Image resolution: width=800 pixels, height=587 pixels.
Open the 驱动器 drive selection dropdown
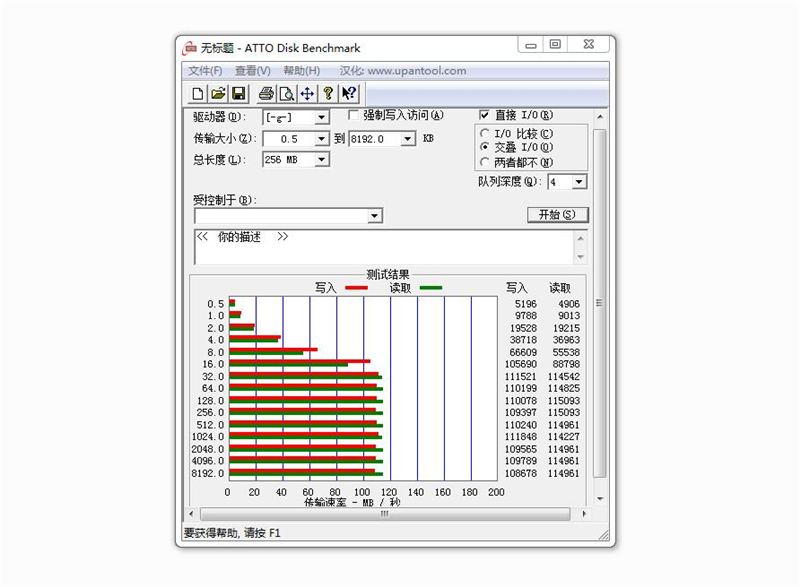tap(322, 116)
